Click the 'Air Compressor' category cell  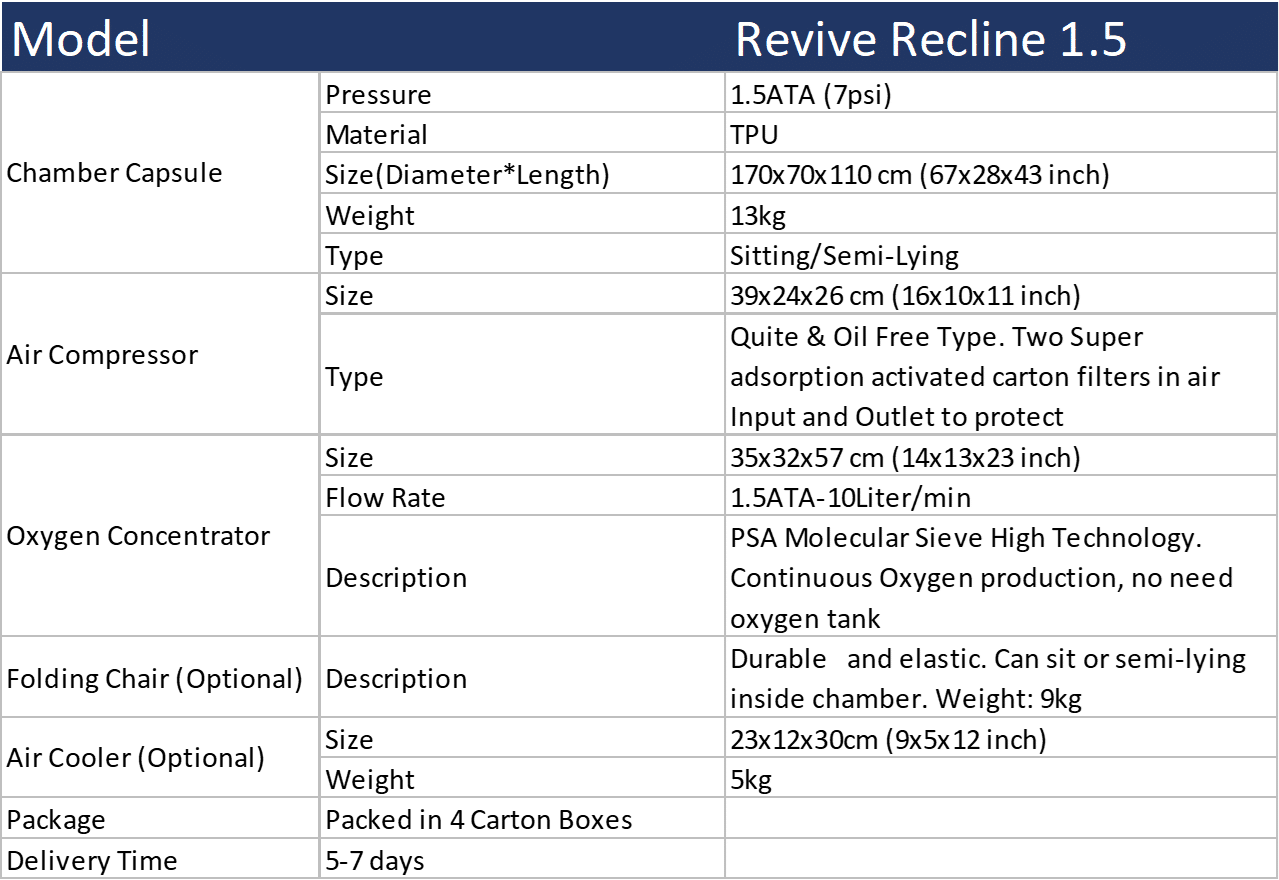tap(160, 354)
